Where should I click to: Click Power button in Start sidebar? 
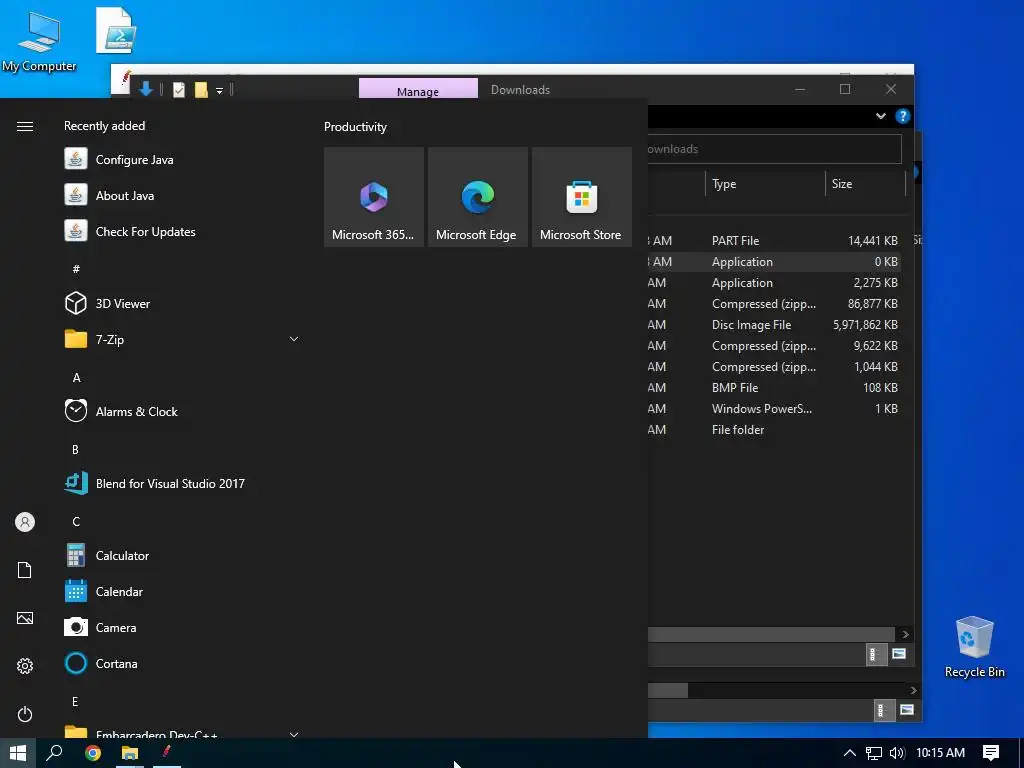(25, 714)
